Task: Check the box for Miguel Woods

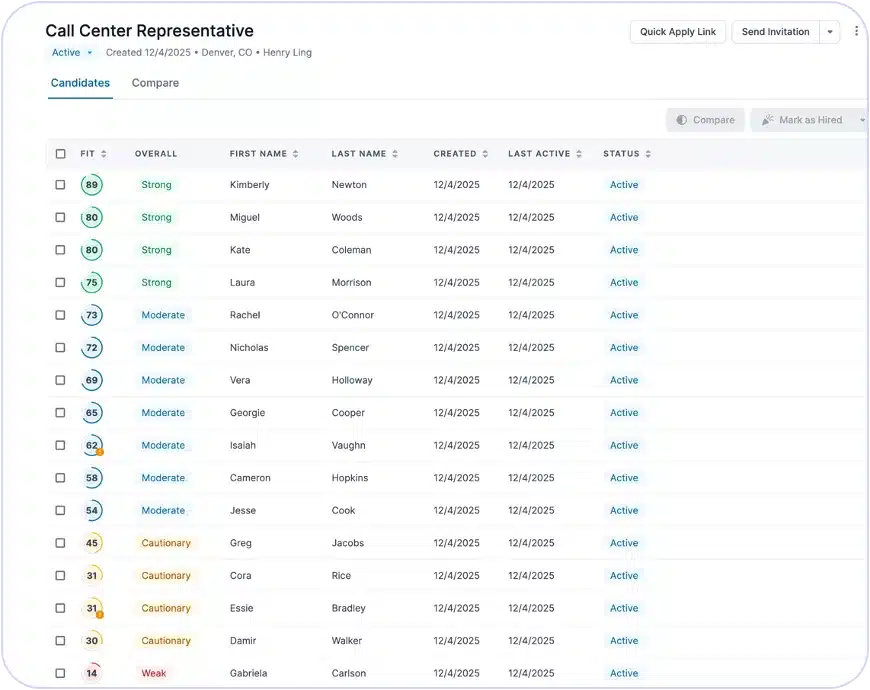Action: tap(60, 217)
